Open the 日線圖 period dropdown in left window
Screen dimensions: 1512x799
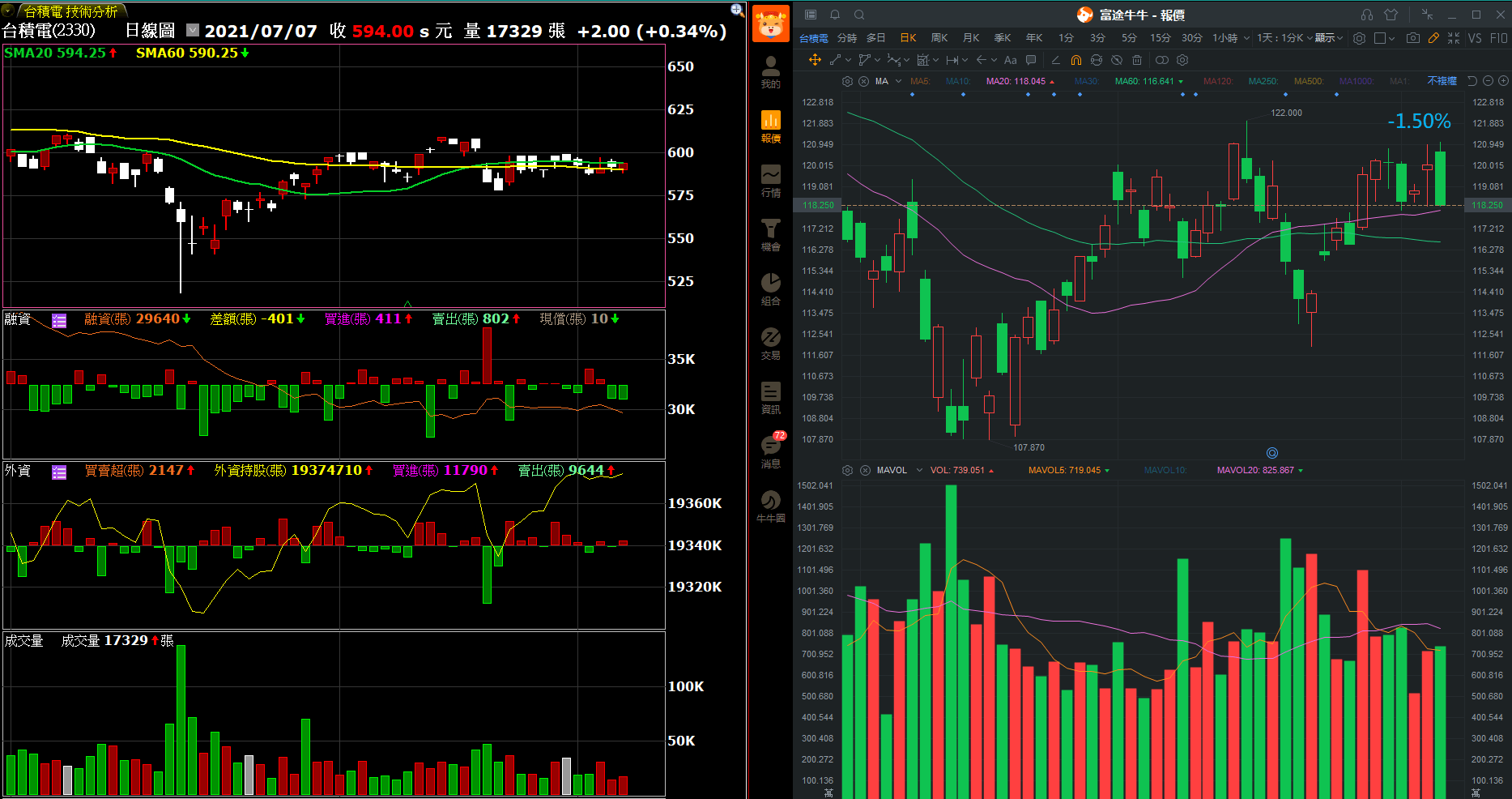tap(193, 30)
